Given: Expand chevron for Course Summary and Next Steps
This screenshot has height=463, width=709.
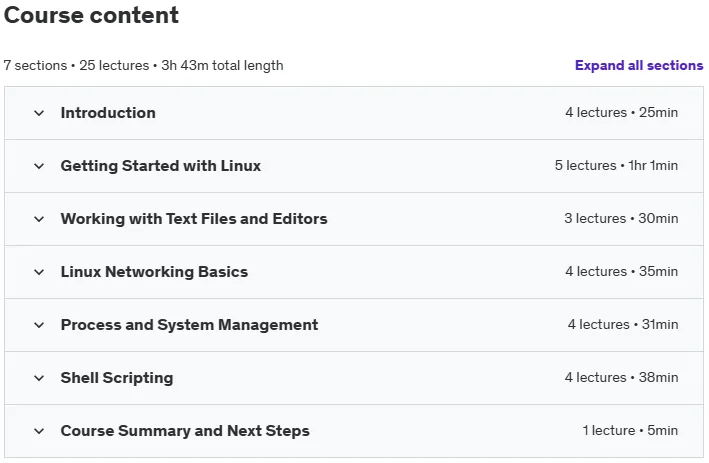Looking at the screenshot, I should click(39, 431).
